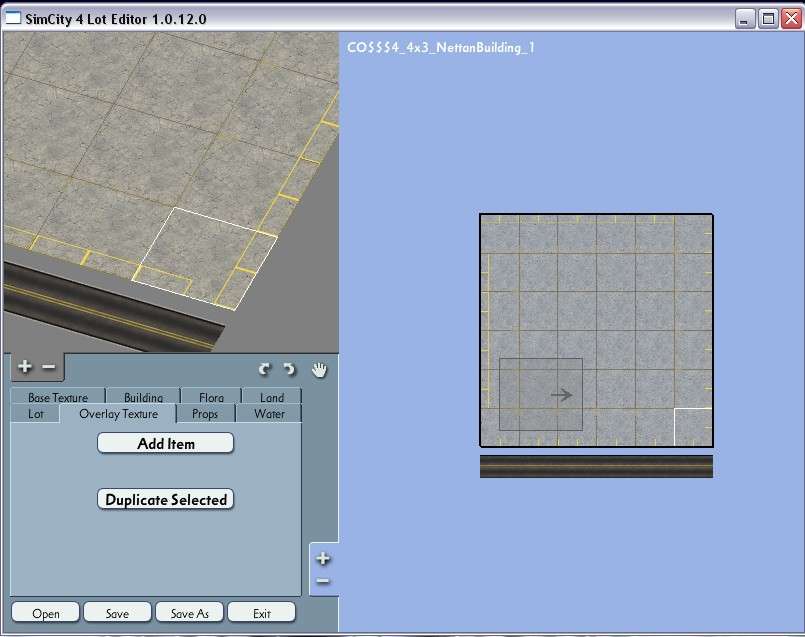
Task: Click the Add Item button
Action: pos(165,443)
